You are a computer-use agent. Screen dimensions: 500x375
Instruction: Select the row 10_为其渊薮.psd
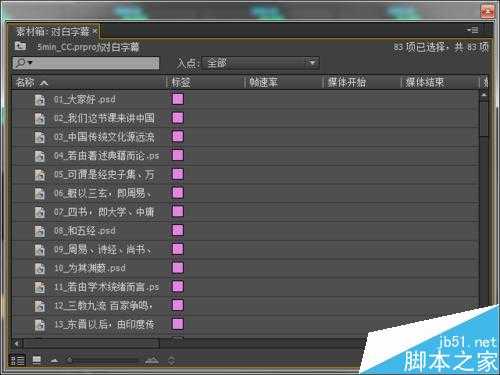pyautogui.click(x=245, y=268)
